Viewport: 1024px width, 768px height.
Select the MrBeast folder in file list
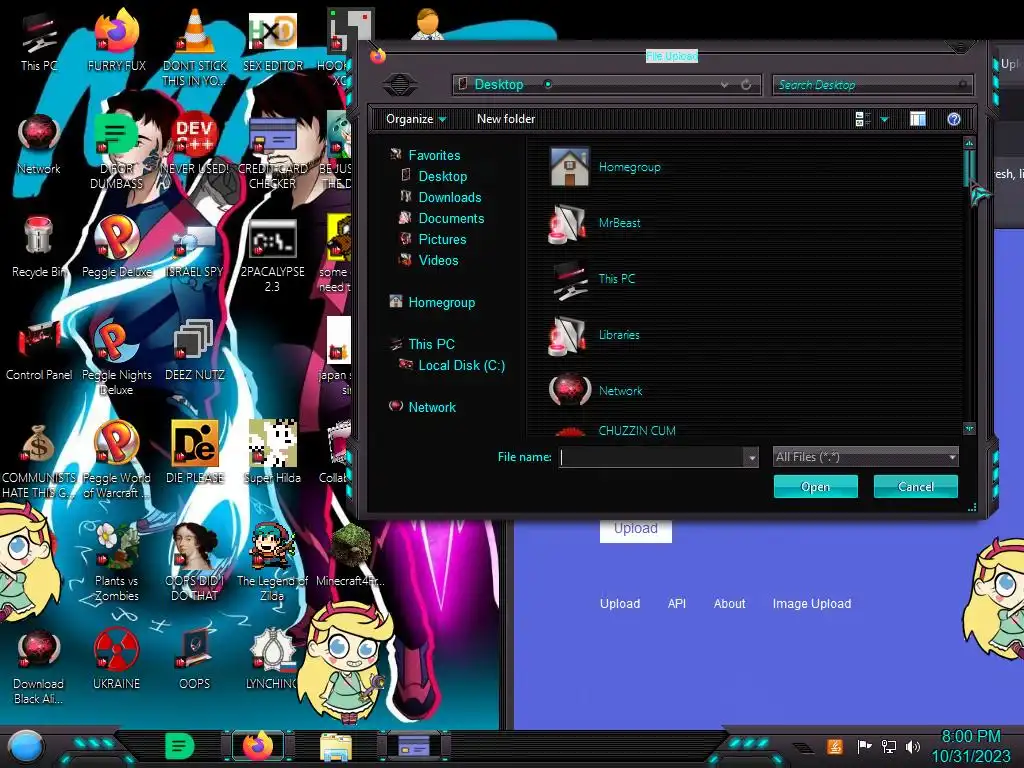(x=595, y=223)
